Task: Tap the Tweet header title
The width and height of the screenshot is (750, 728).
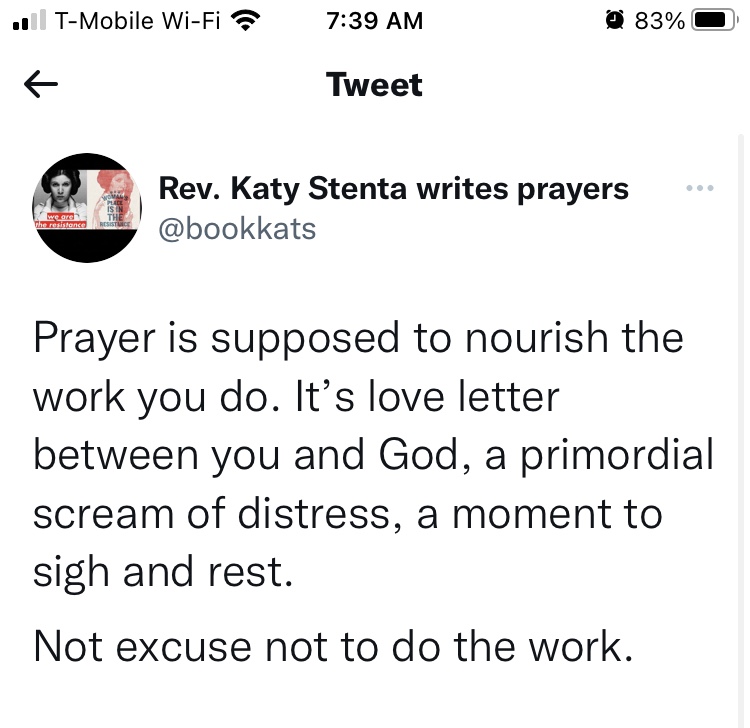Action: (x=374, y=85)
